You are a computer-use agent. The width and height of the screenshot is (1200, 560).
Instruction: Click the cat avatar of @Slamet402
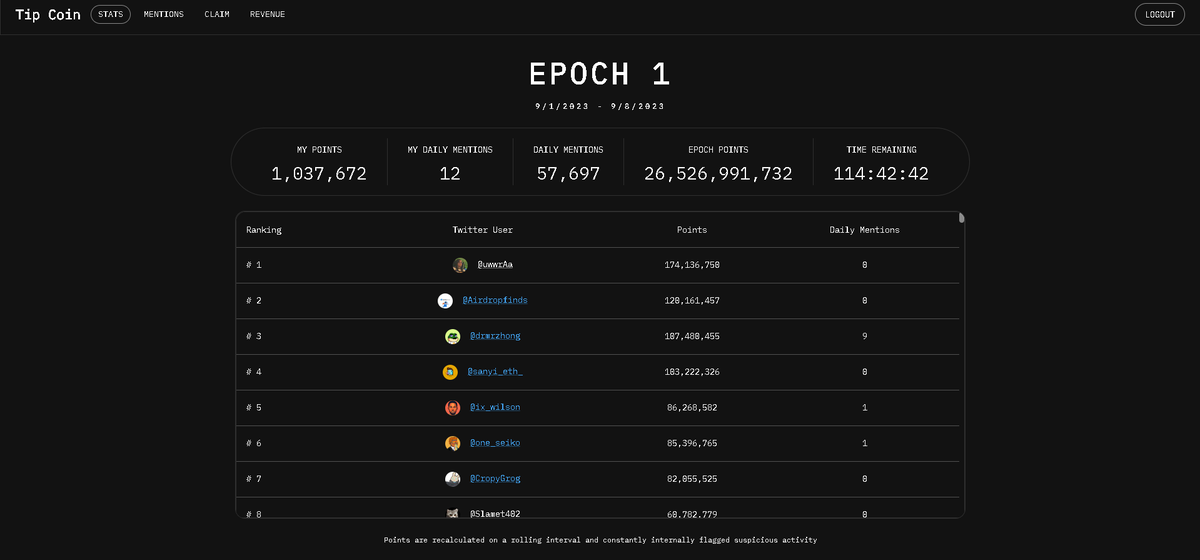coord(452,513)
